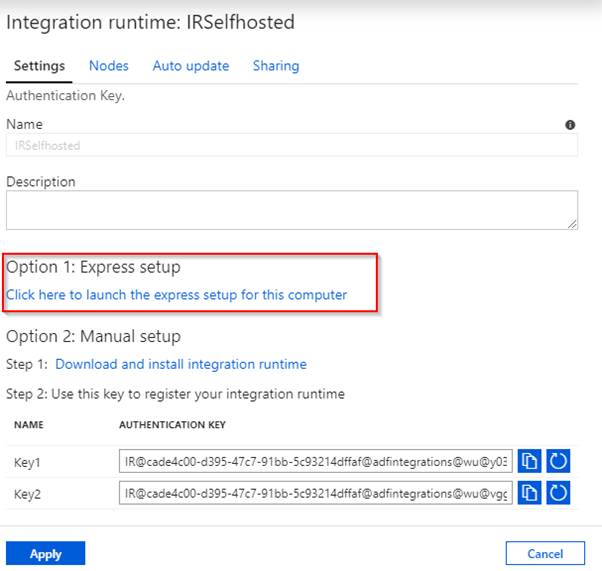Copy the Key1 authentication key

[x=530, y=462]
